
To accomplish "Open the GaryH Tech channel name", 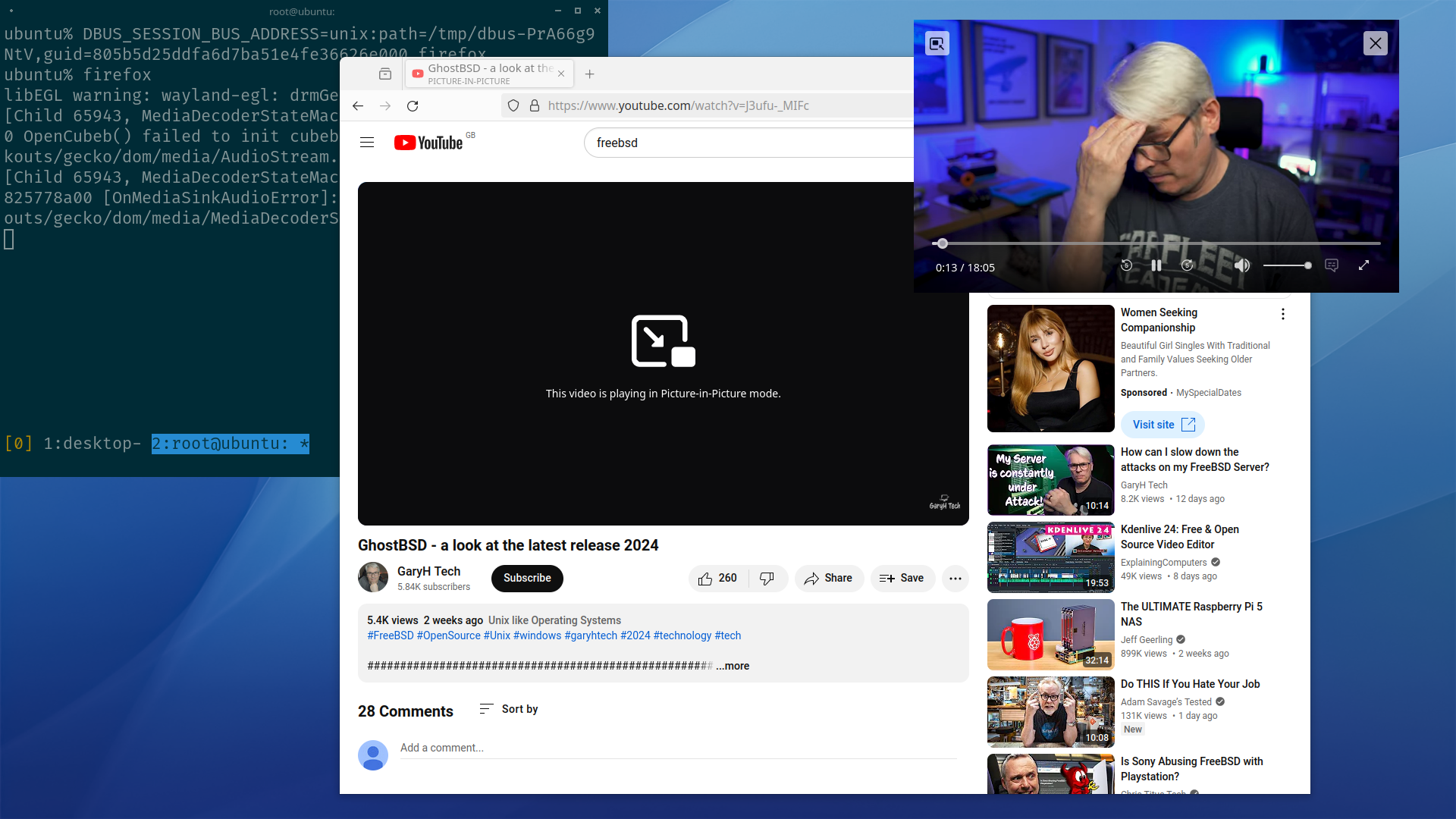I will [429, 571].
